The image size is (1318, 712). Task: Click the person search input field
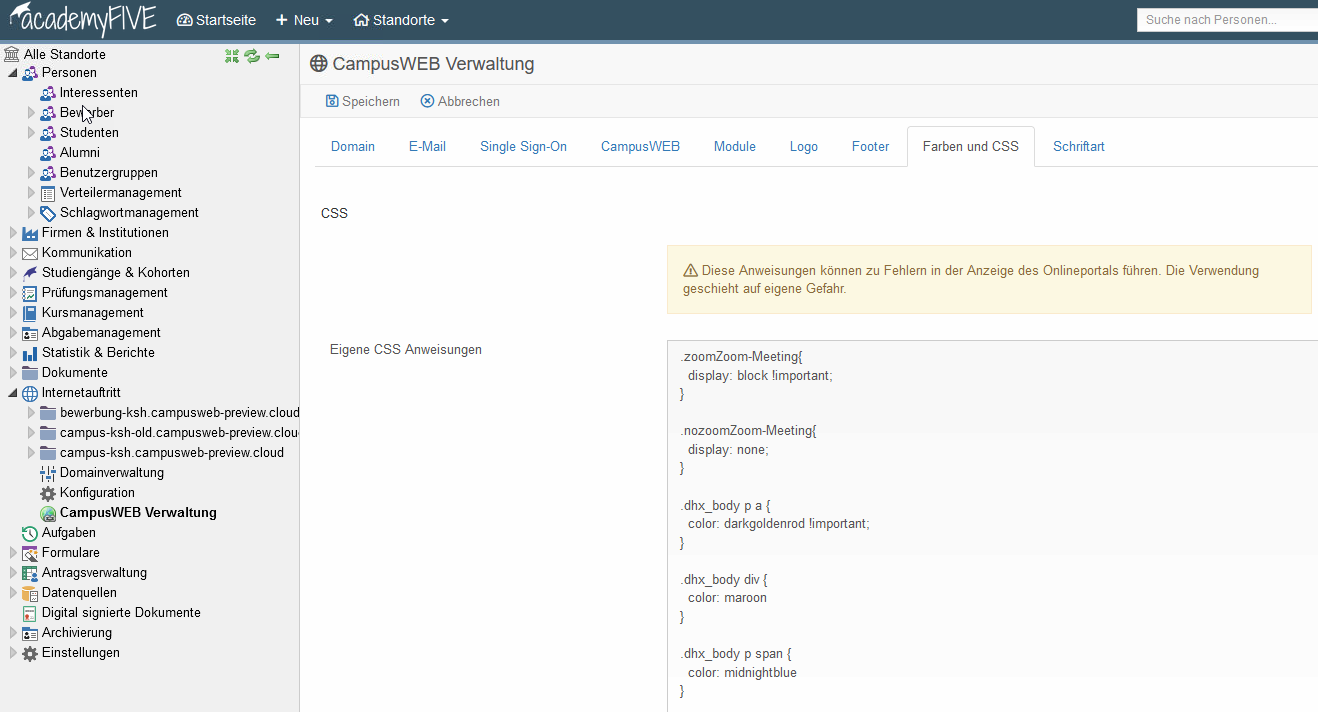pos(1226,20)
